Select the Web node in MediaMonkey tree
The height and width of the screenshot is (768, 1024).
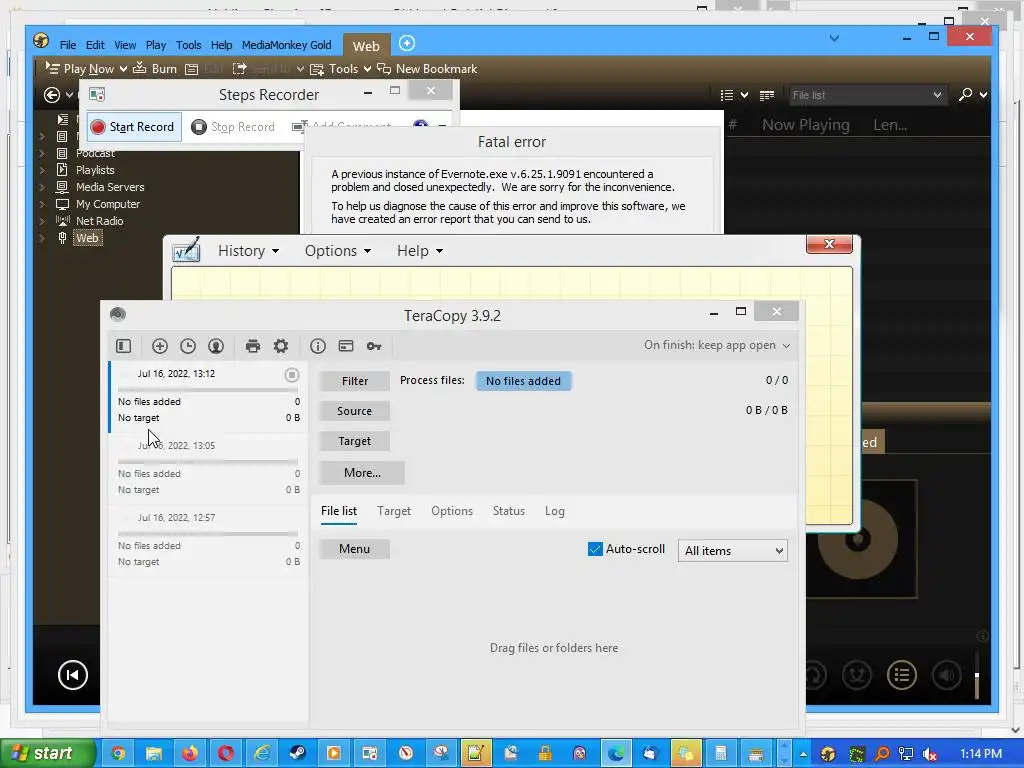point(87,238)
